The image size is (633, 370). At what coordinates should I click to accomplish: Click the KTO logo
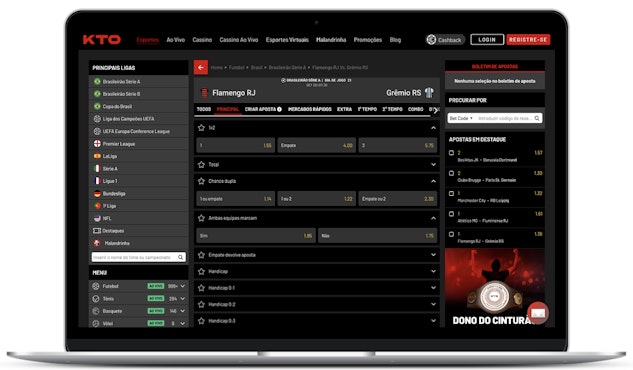[102, 40]
